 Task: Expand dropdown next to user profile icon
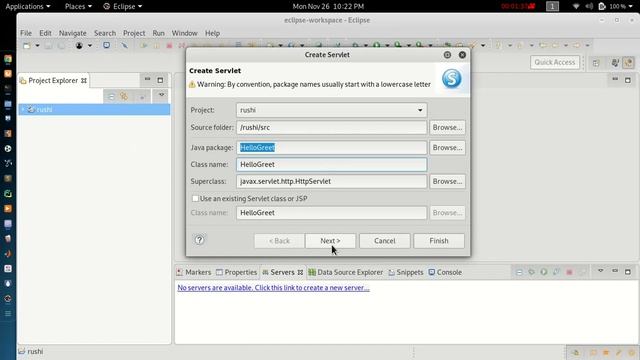(x=90, y=46)
